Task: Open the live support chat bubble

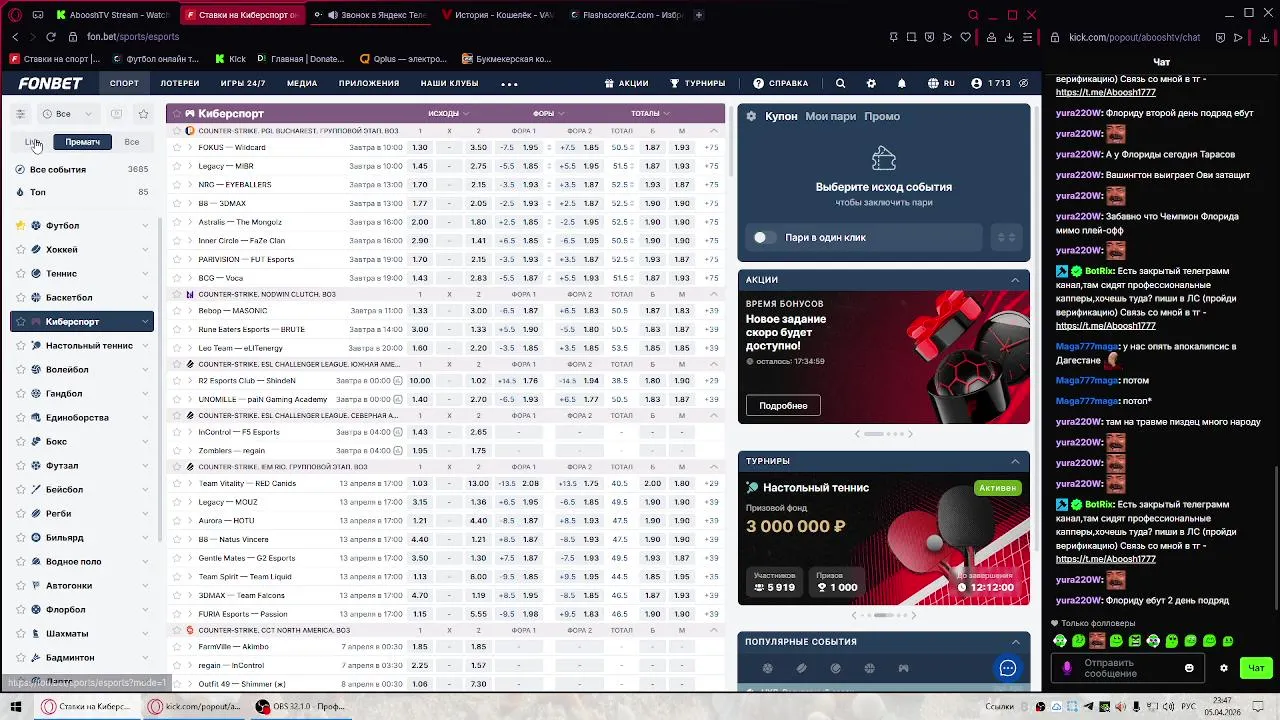Action: [x=1008, y=668]
